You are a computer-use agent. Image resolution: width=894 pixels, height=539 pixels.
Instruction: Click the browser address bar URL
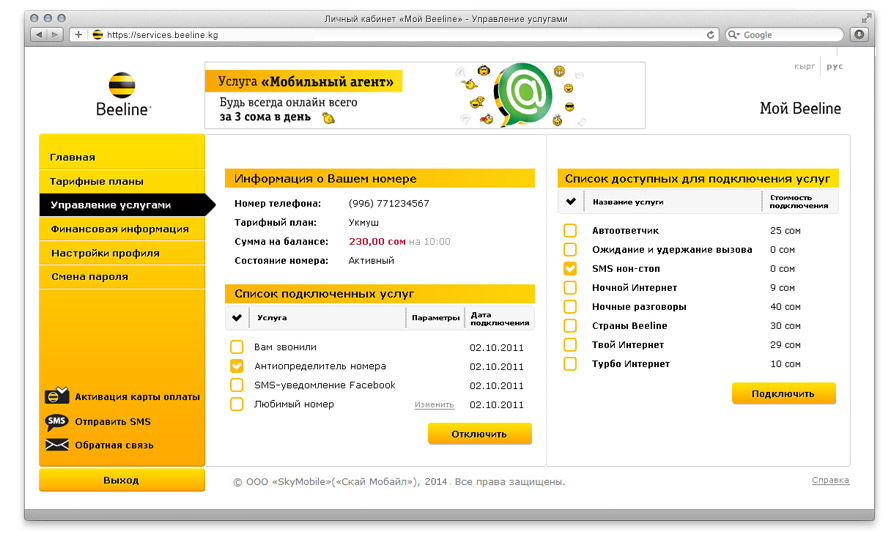click(162, 35)
